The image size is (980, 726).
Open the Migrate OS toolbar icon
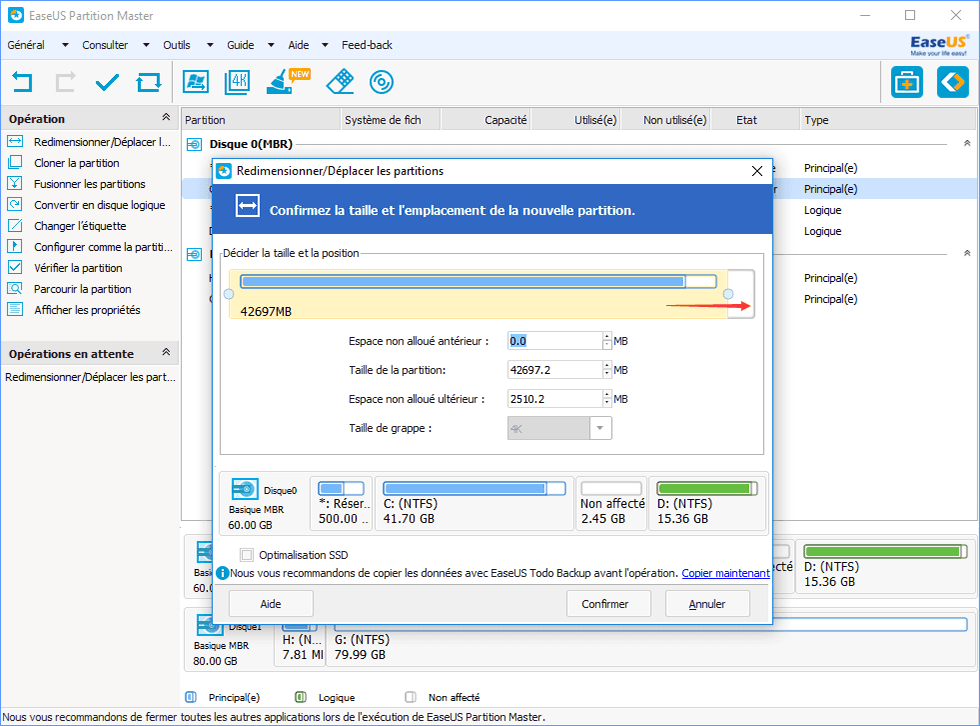tap(196, 82)
